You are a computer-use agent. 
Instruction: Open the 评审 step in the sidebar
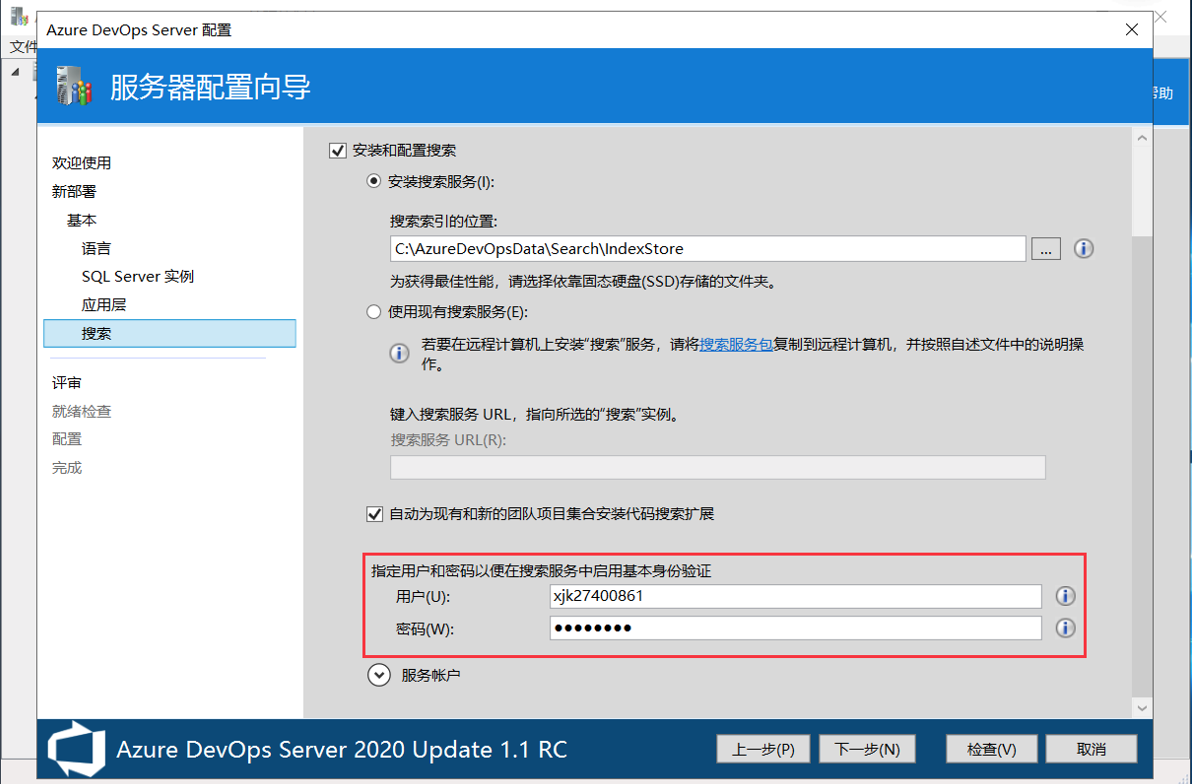66,382
